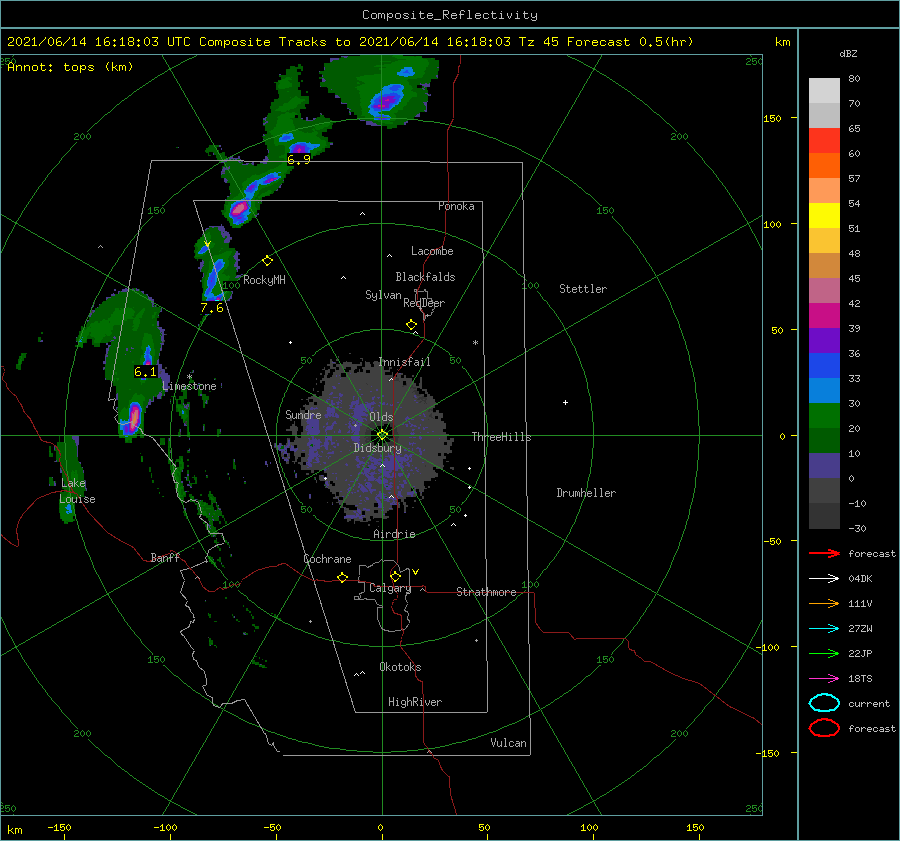
Task: Click the Composite_Reflectivity title
Action: tap(450, 15)
